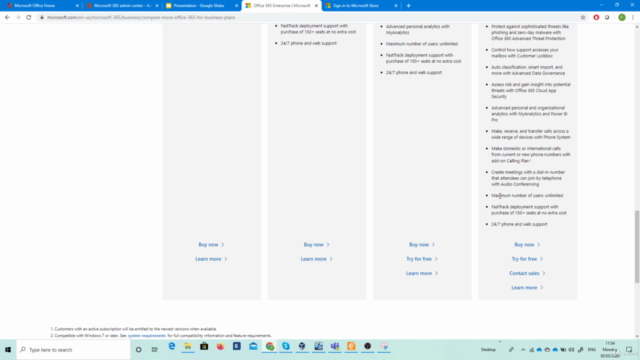Click the page's vertical scrollbar thumb

pos(637,246)
